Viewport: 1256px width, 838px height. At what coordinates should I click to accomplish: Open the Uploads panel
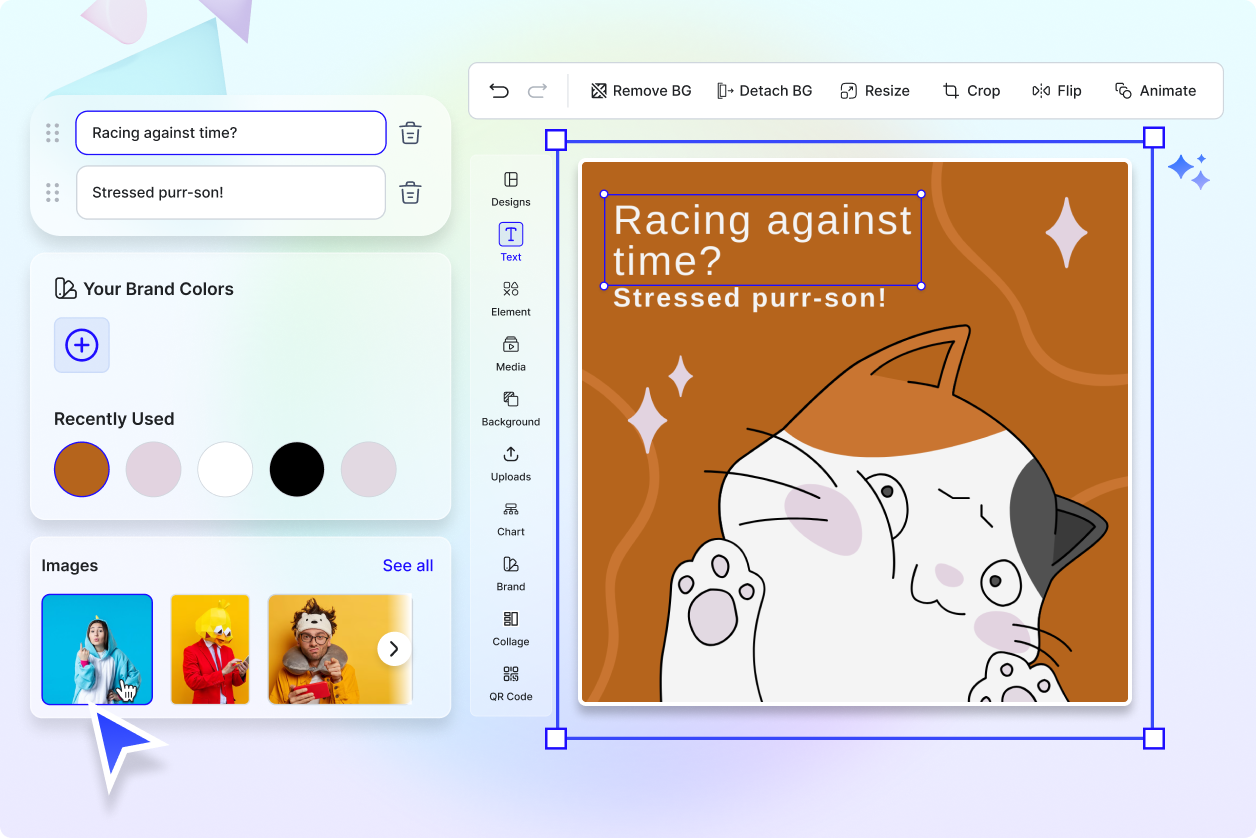(510, 462)
